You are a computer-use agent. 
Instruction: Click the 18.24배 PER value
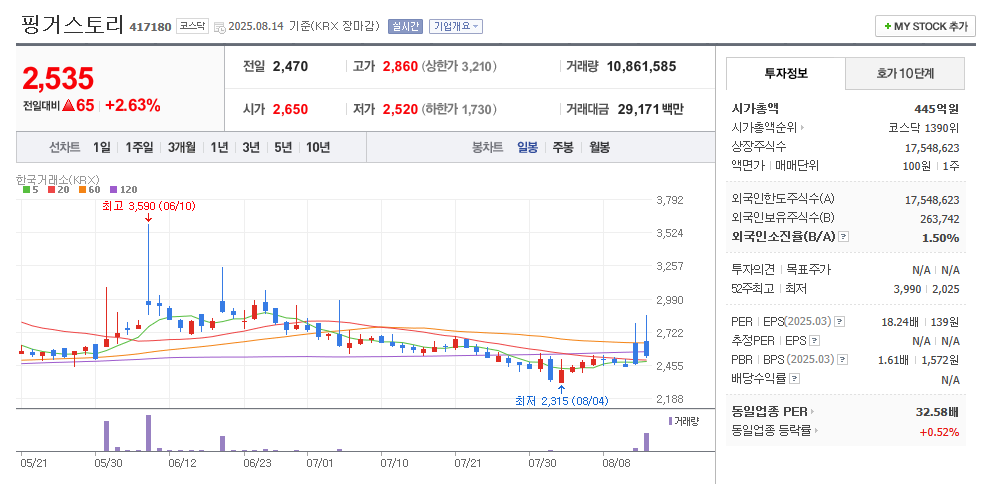[900, 322]
